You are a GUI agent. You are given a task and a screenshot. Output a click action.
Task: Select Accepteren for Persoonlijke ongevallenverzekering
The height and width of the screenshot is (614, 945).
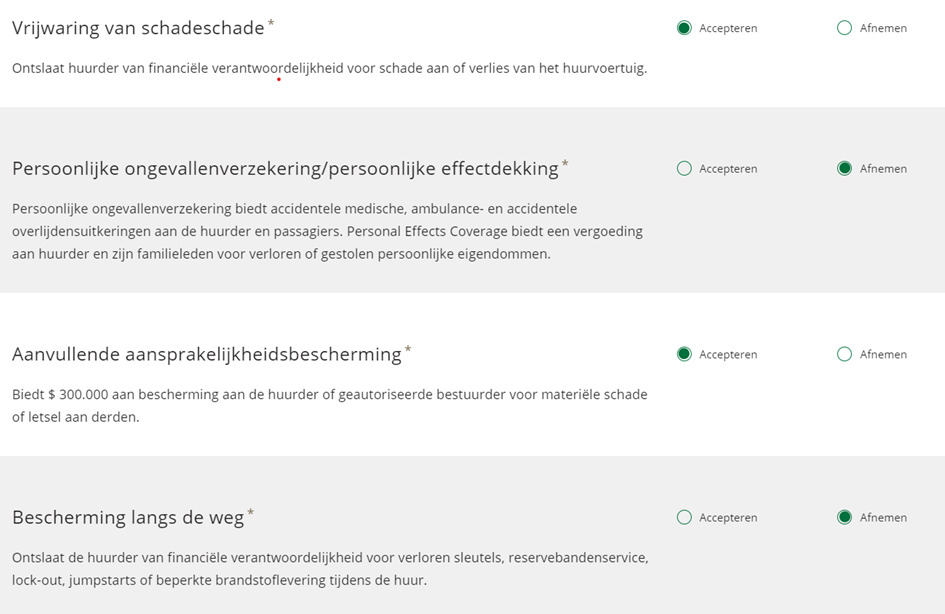point(684,169)
